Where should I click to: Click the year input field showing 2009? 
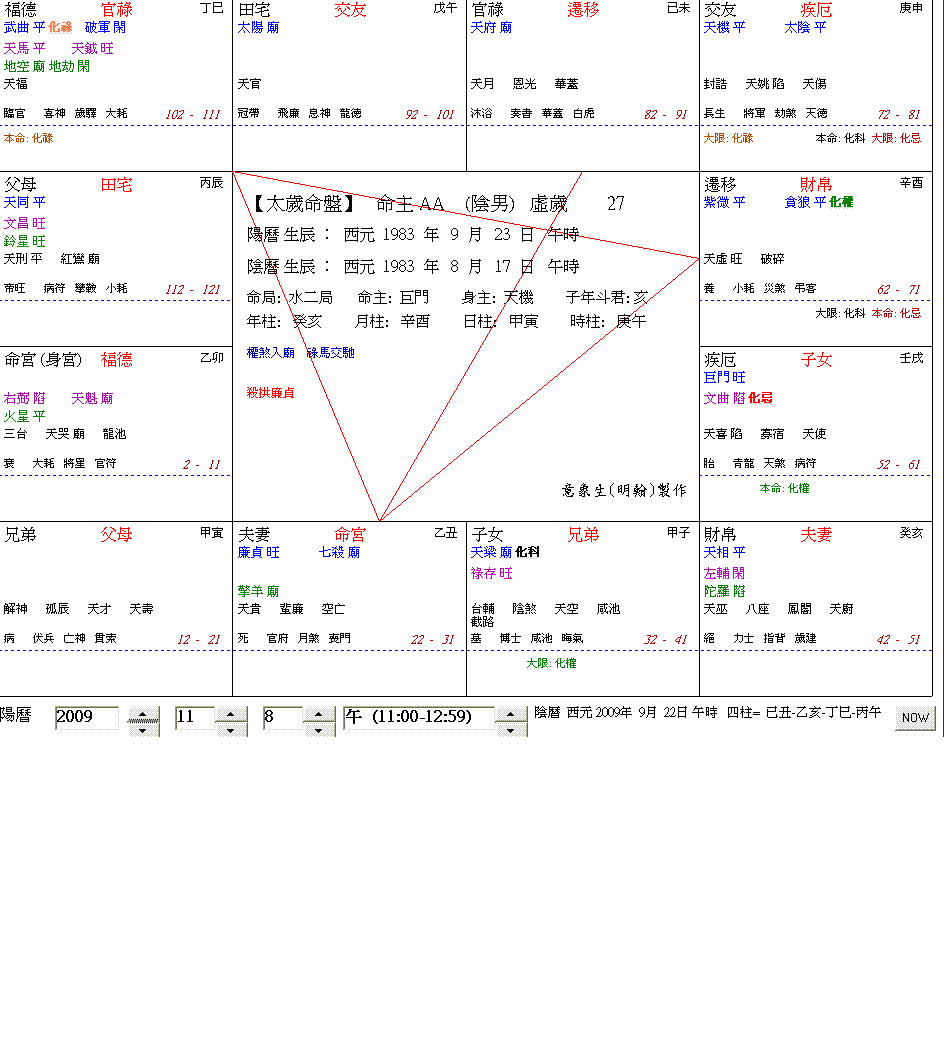tap(86, 717)
